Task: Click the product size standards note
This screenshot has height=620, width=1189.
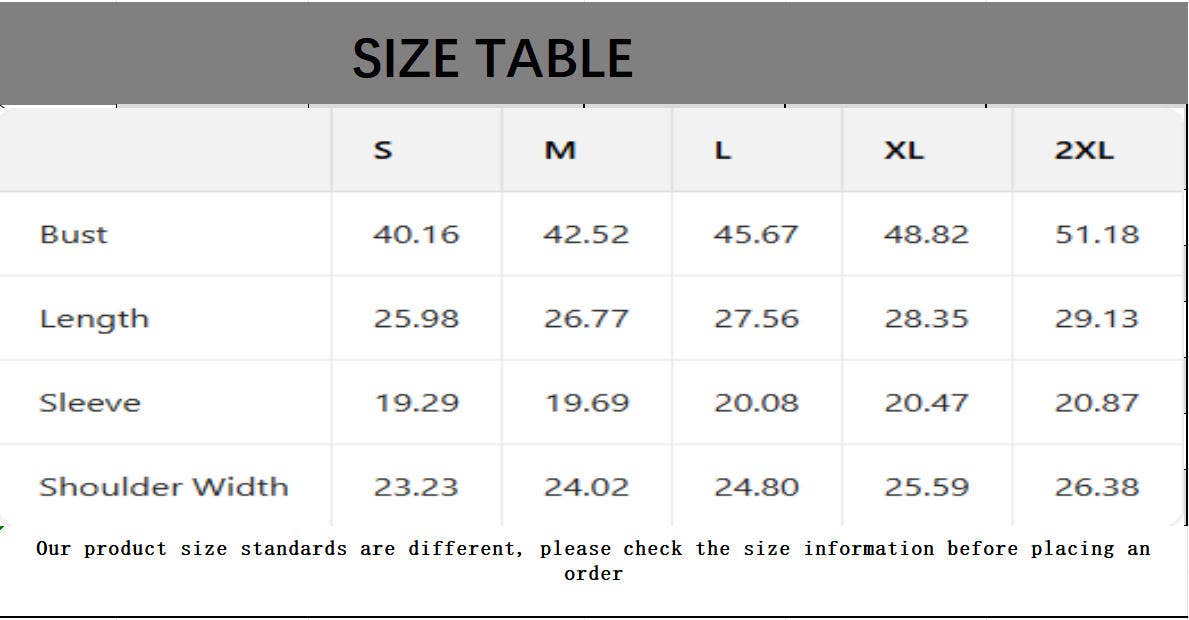Action: coord(593,560)
